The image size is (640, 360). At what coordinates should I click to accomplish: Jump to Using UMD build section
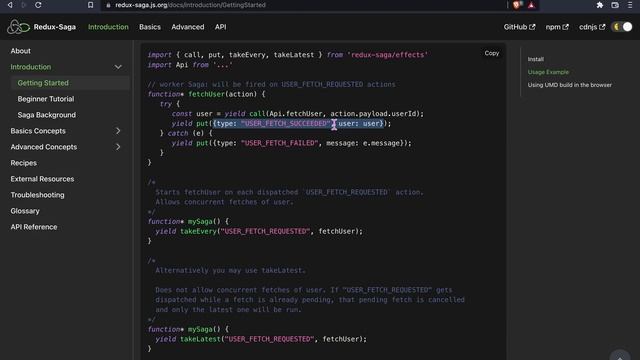pyautogui.click(x=569, y=85)
